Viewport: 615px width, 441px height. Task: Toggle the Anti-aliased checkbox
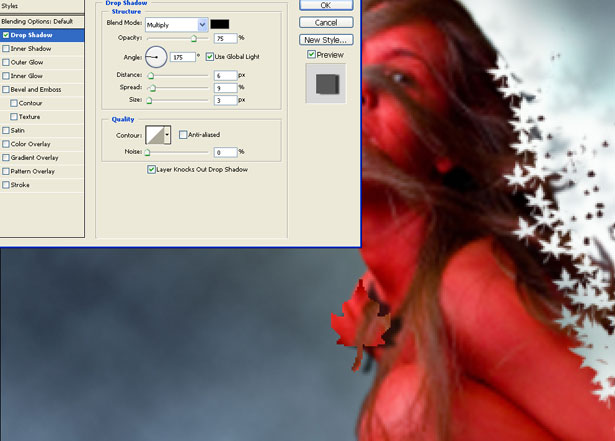tap(183, 135)
